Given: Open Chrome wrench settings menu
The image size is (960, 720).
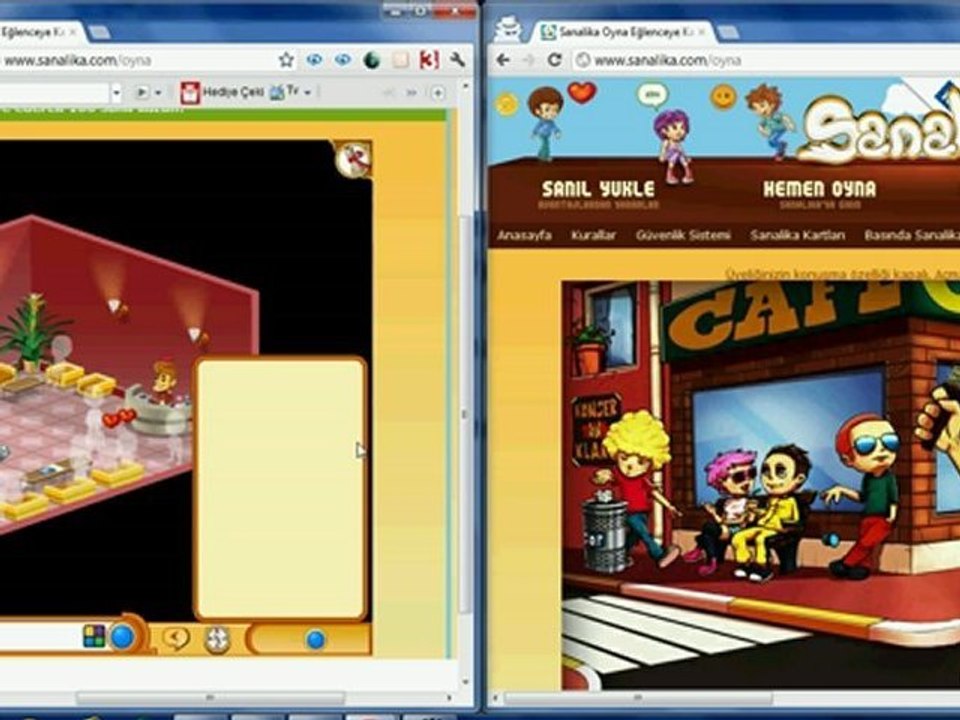Looking at the screenshot, I should point(457,60).
